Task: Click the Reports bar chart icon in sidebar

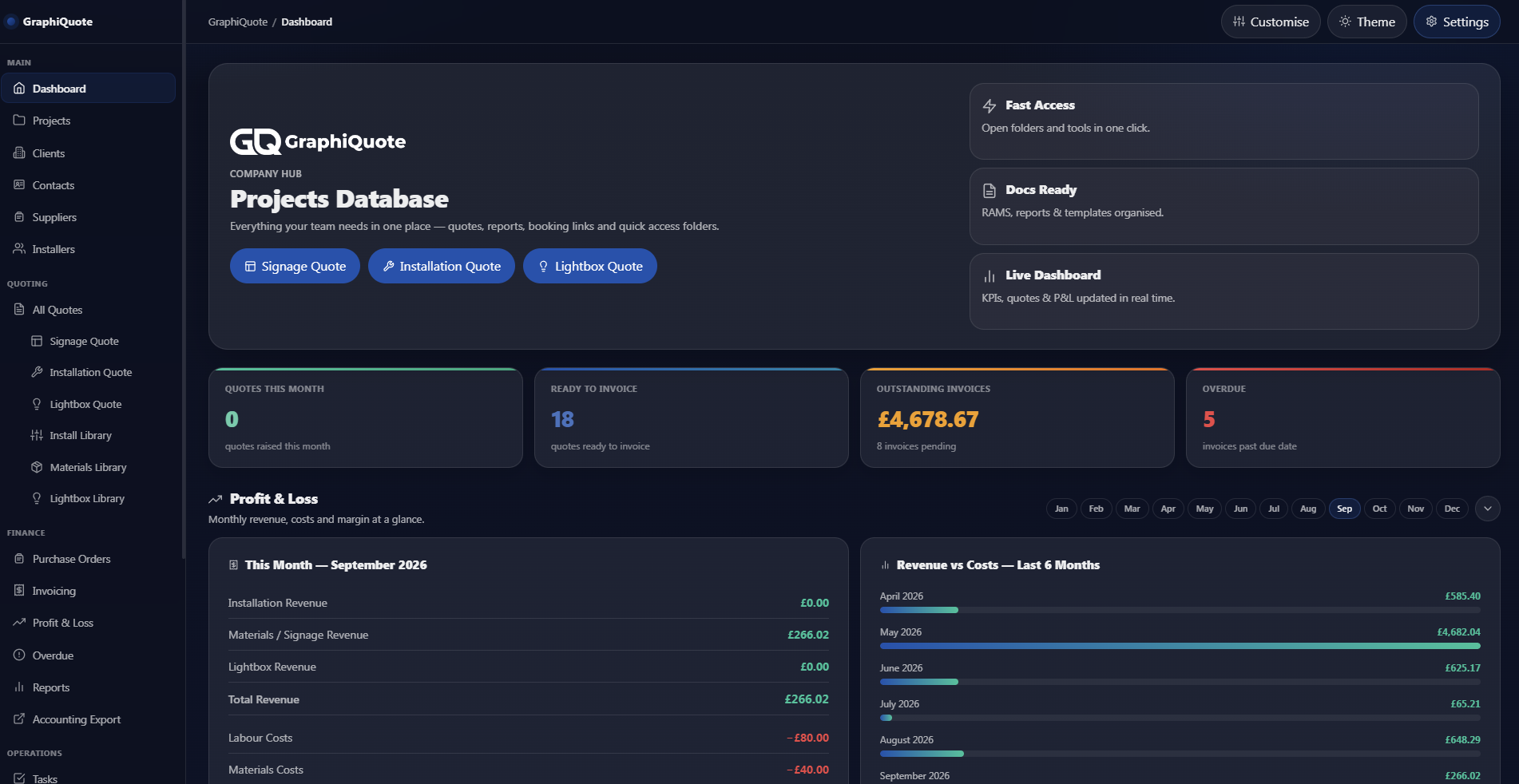Action: coord(19,687)
